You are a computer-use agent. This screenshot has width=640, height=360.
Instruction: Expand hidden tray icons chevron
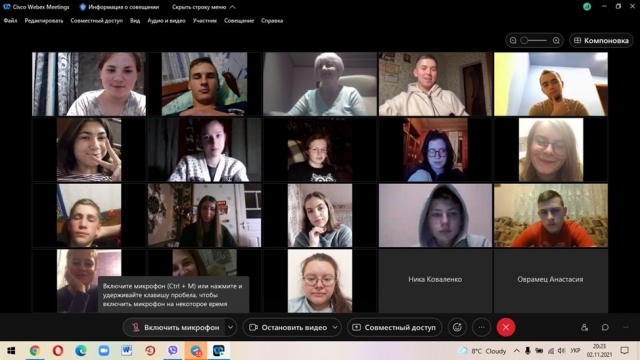516,351
